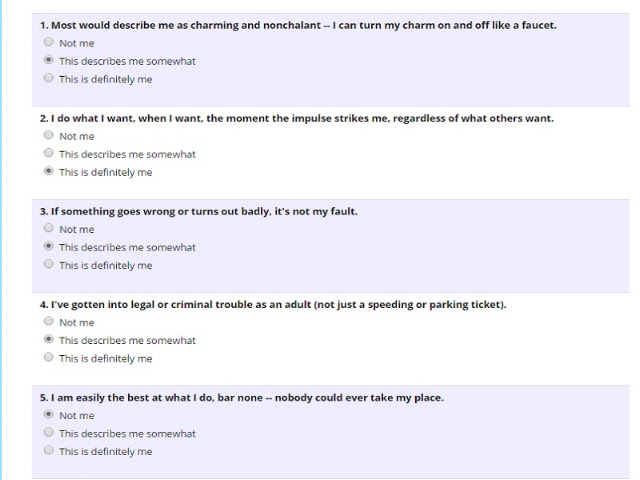This screenshot has width=640, height=480.
Task: Select 'Not me' for question 5
Action: pyautogui.click(x=49, y=414)
